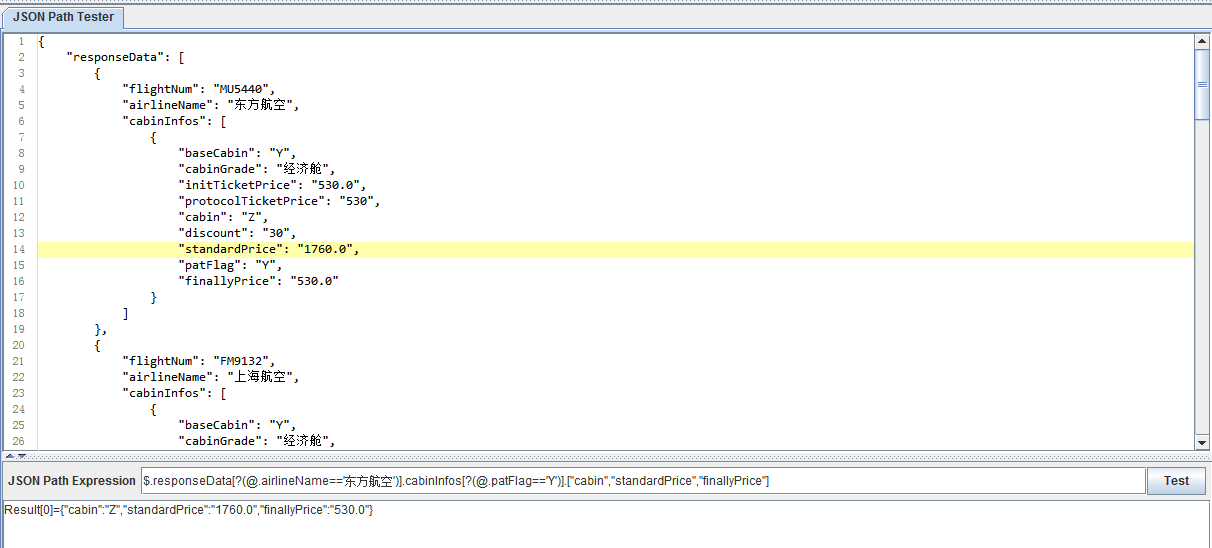Image resolution: width=1212 pixels, height=548 pixels.
Task: Click the closing bracket on line 18
Action: (125, 313)
